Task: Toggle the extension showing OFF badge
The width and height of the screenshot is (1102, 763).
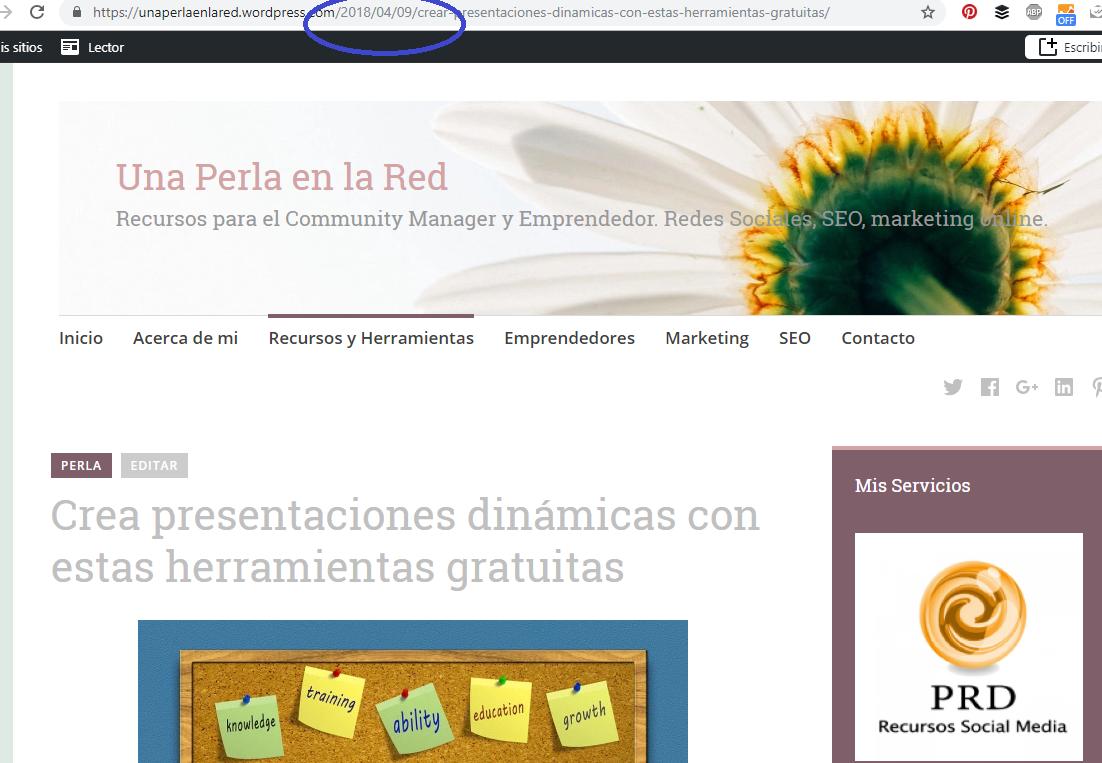Action: [1066, 12]
